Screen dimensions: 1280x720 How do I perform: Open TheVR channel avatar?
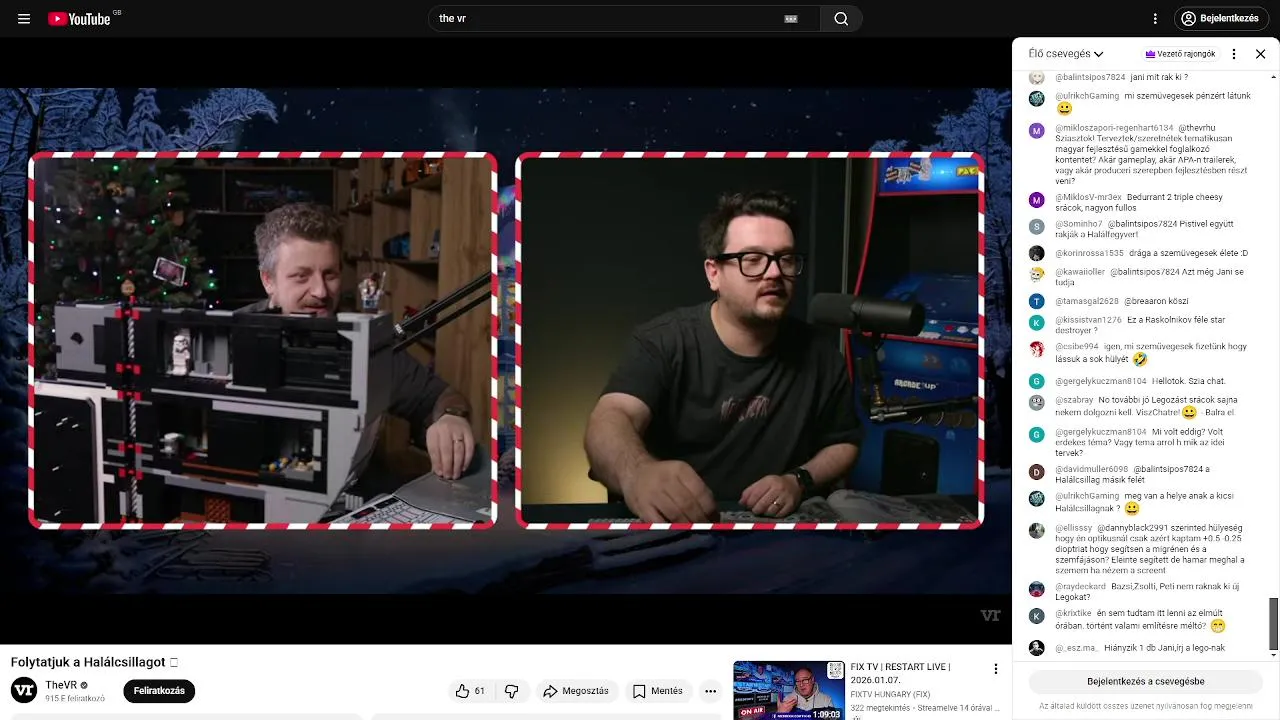tap(24, 691)
